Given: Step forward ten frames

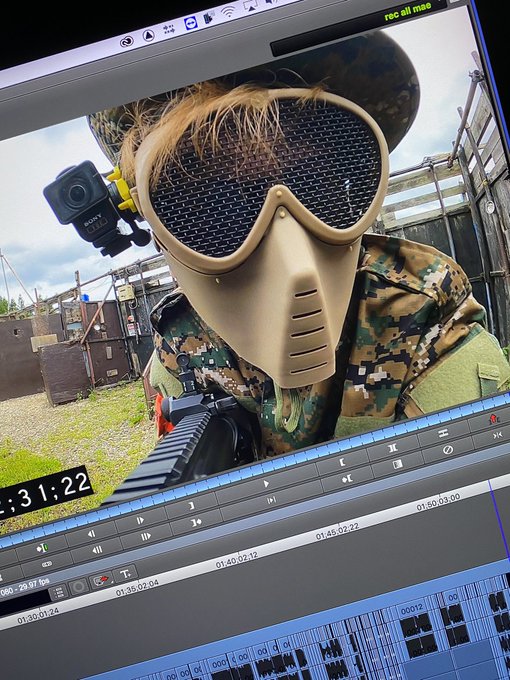Looking at the screenshot, I should 146,537.
